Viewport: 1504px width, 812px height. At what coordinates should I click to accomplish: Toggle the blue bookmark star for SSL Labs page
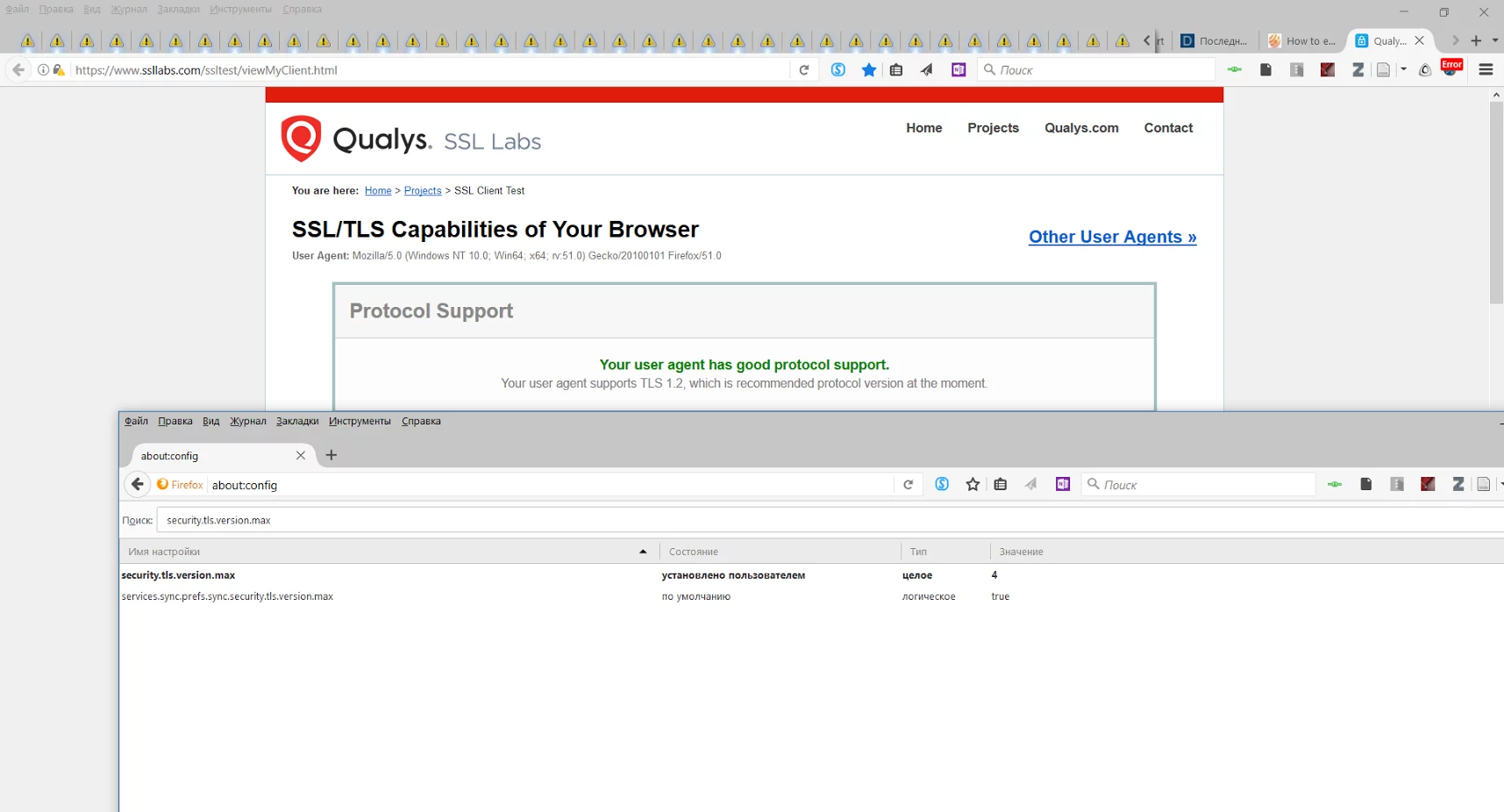(x=868, y=70)
